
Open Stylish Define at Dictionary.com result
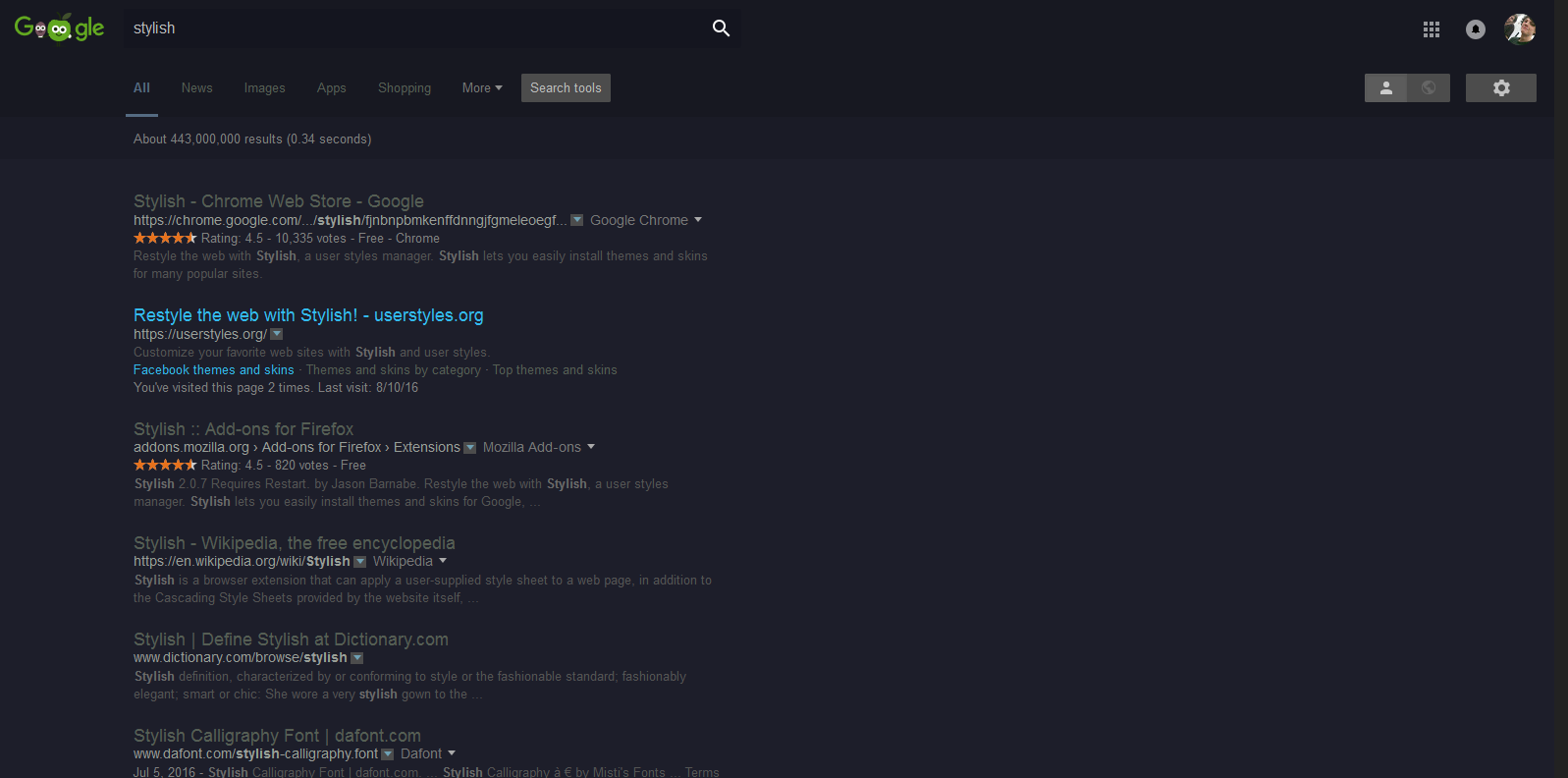pyautogui.click(x=291, y=639)
